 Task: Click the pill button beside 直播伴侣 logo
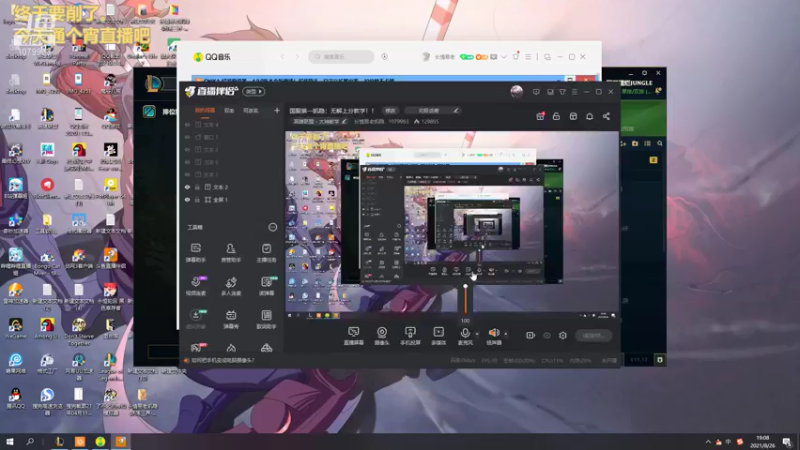click(x=254, y=91)
